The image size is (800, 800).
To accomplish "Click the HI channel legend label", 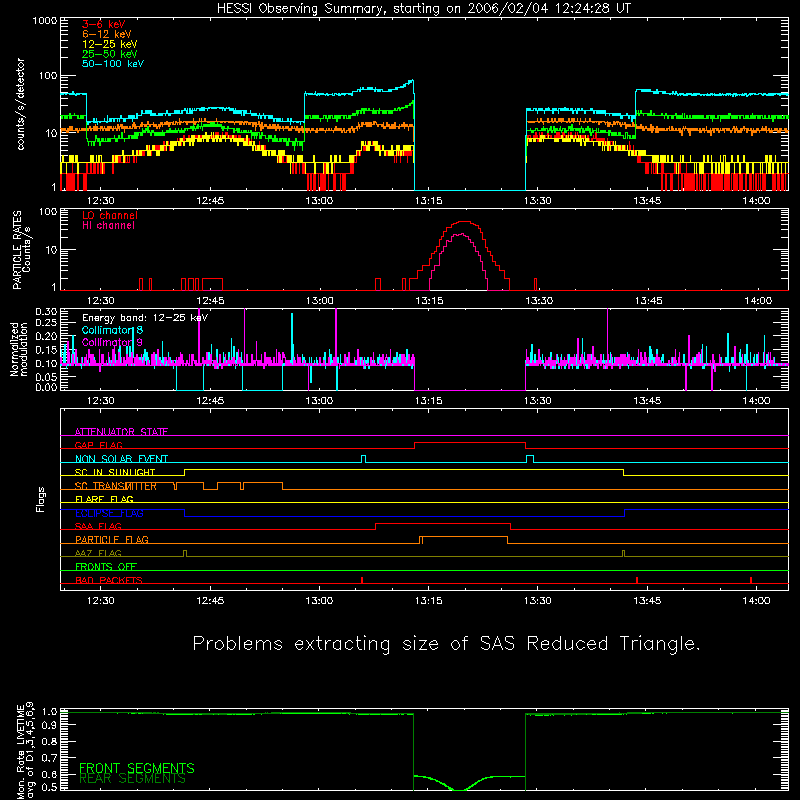I will (x=108, y=226).
